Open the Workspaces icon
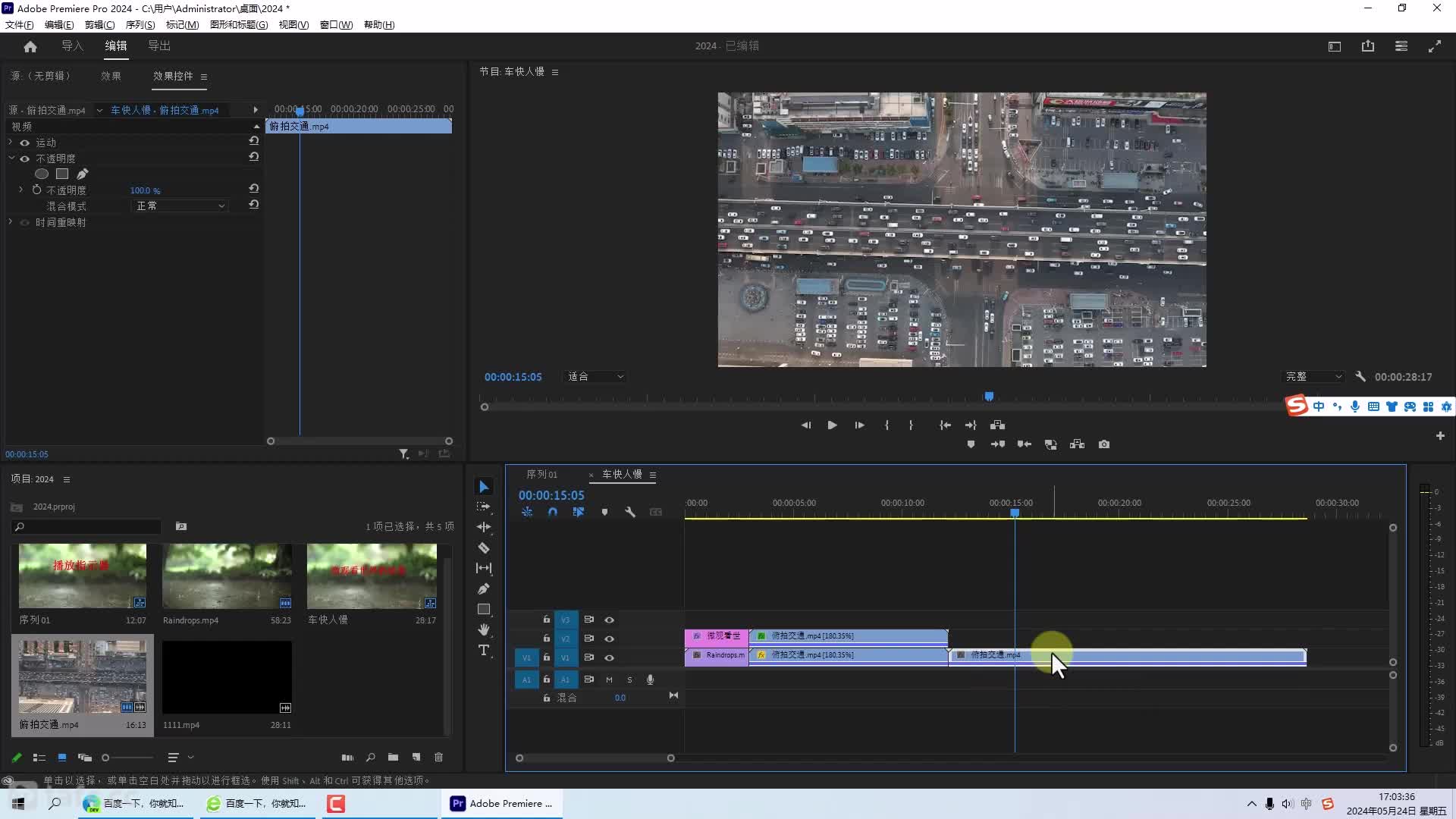 (x=1401, y=46)
